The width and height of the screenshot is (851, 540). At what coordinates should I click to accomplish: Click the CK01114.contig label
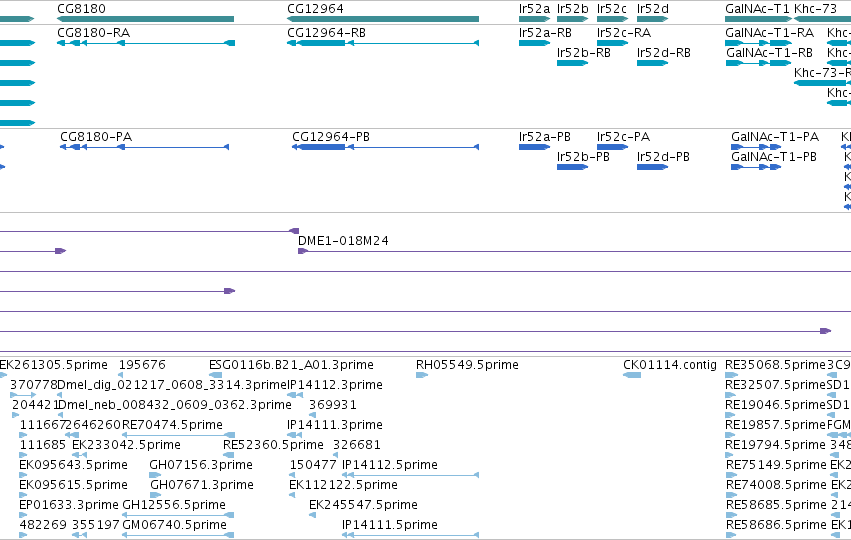[x=670, y=365]
